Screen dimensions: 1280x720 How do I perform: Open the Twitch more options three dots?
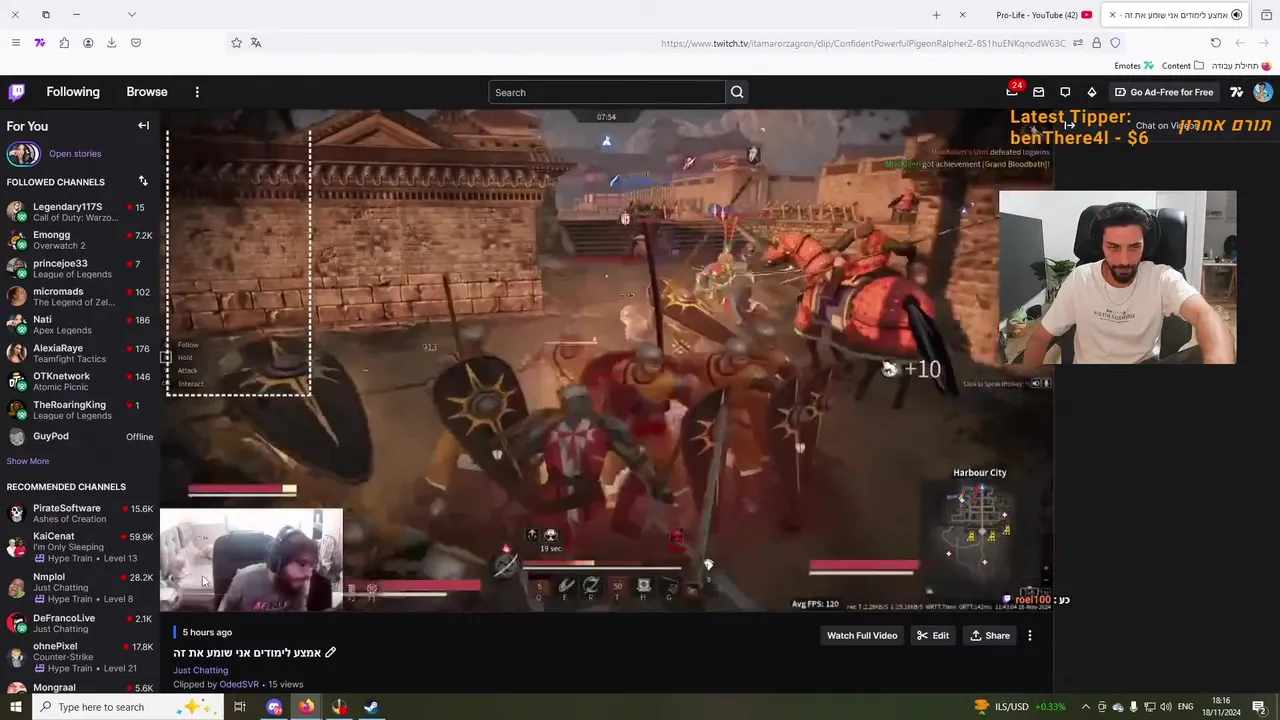(197, 92)
